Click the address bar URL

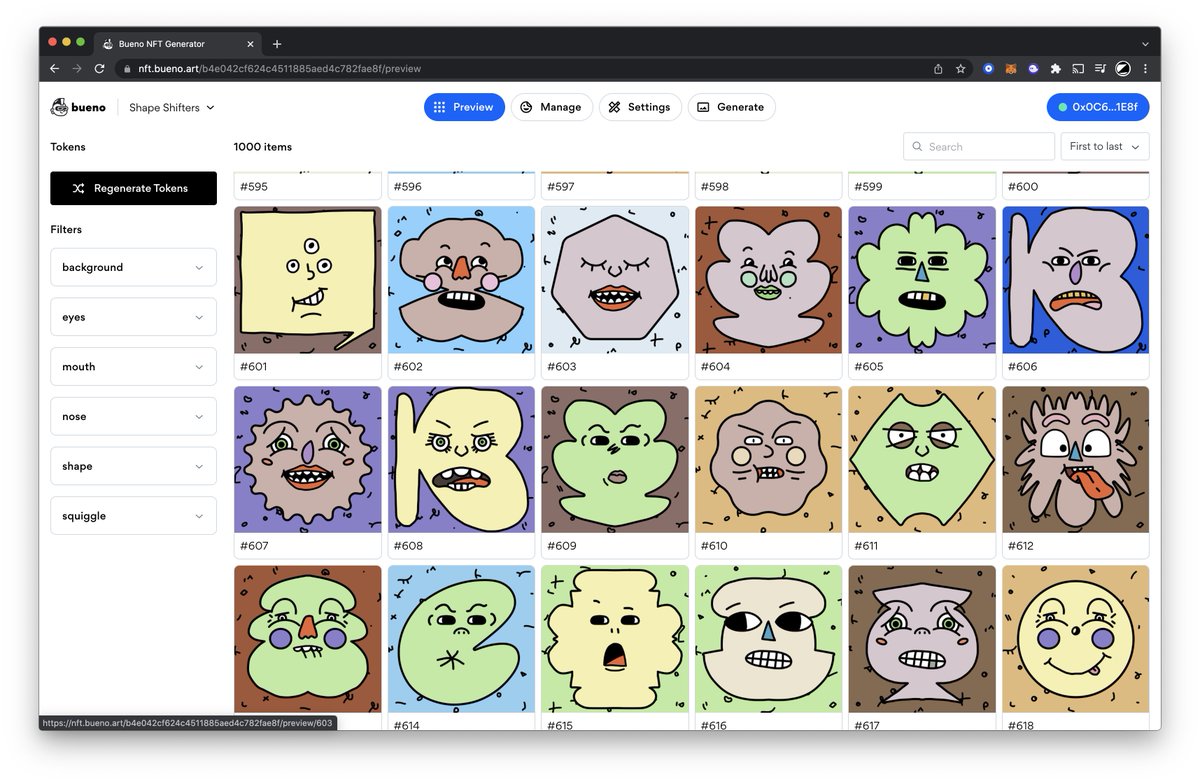coord(278,69)
